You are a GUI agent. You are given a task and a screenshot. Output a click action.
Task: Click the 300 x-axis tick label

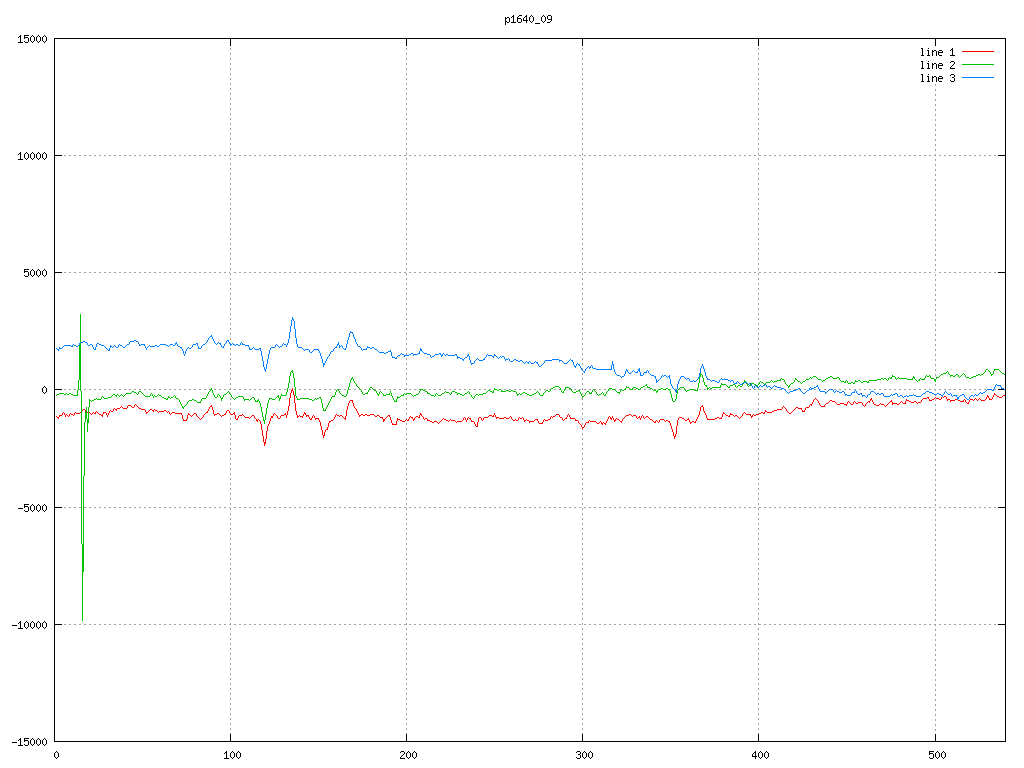pyautogui.click(x=583, y=755)
